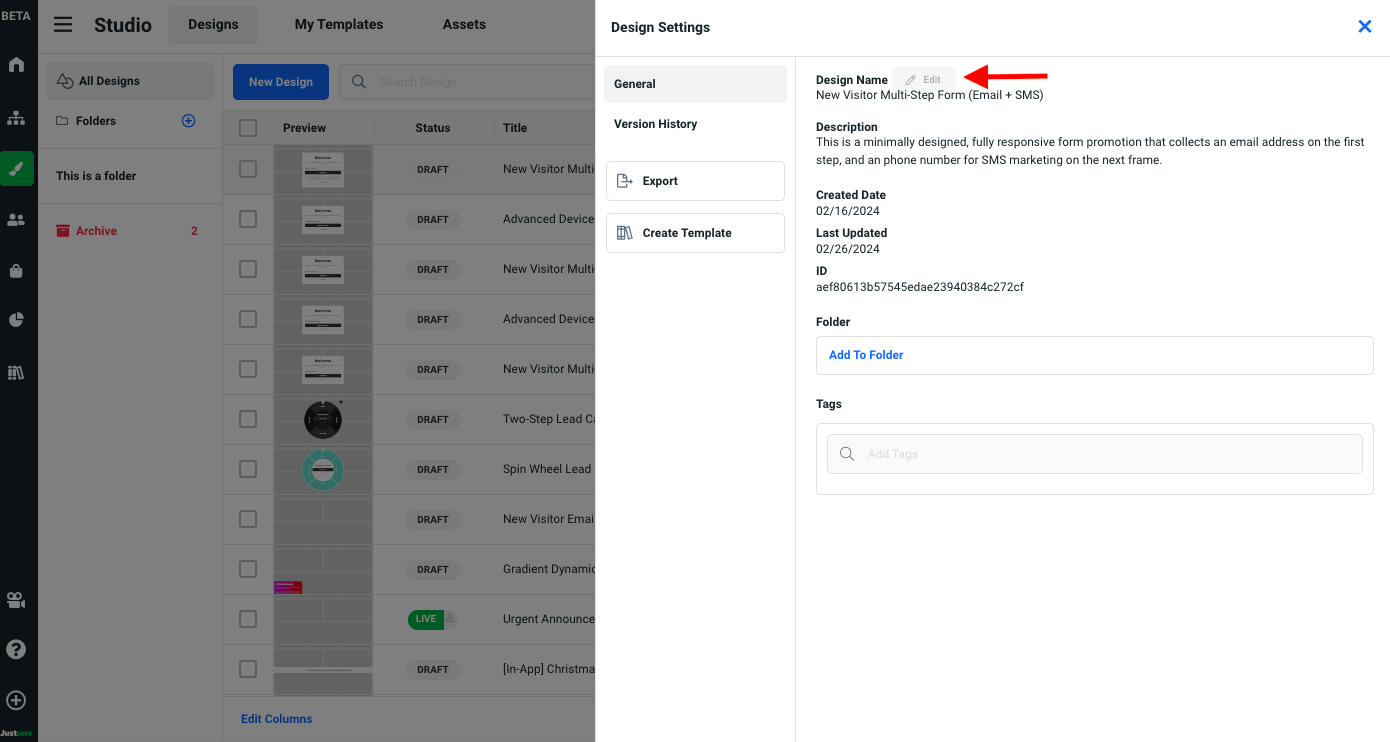The width and height of the screenshot is (1390, 742).
Task: Open the Version History section
Action: 655,124
